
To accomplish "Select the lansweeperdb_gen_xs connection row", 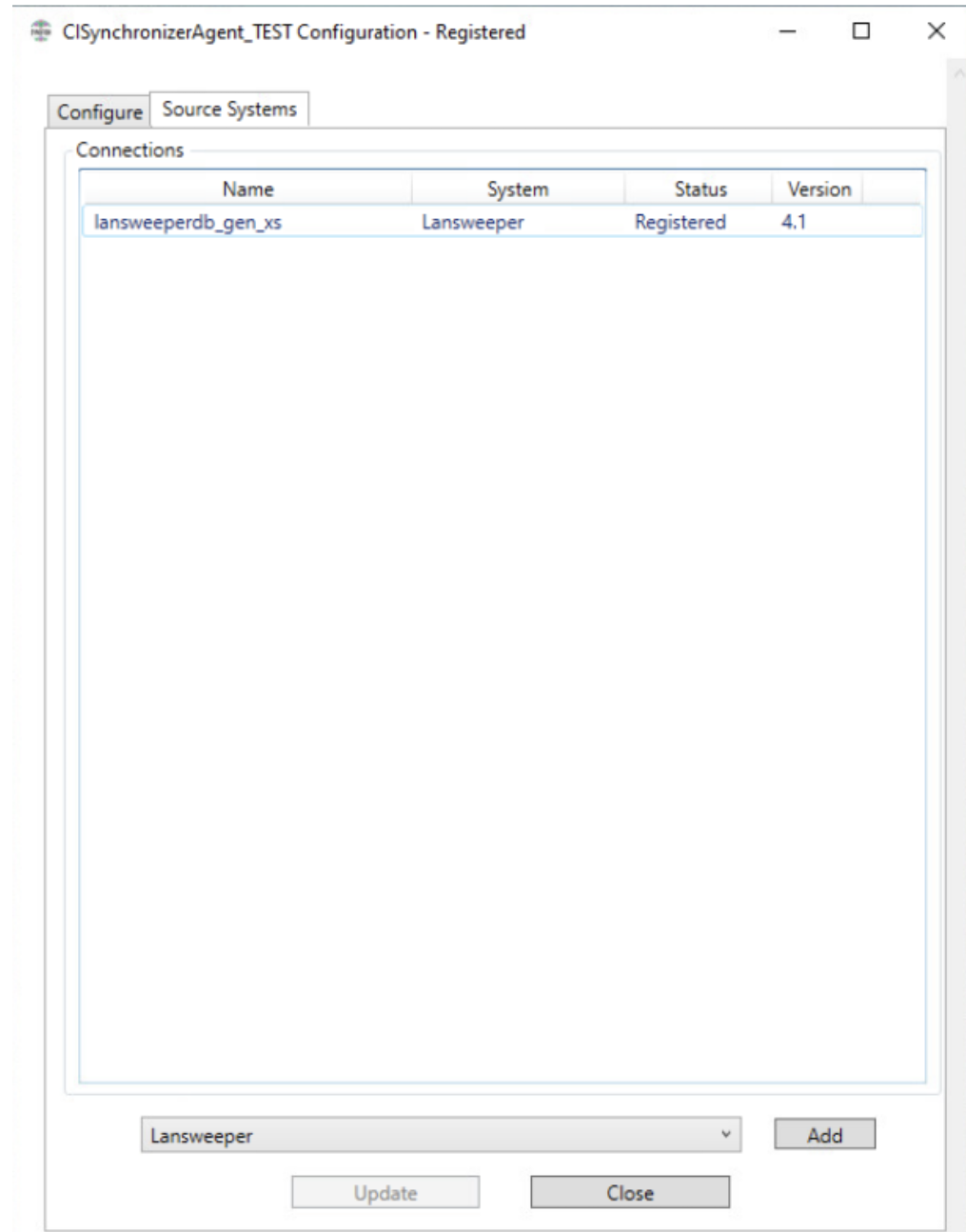I will [502, 223].
